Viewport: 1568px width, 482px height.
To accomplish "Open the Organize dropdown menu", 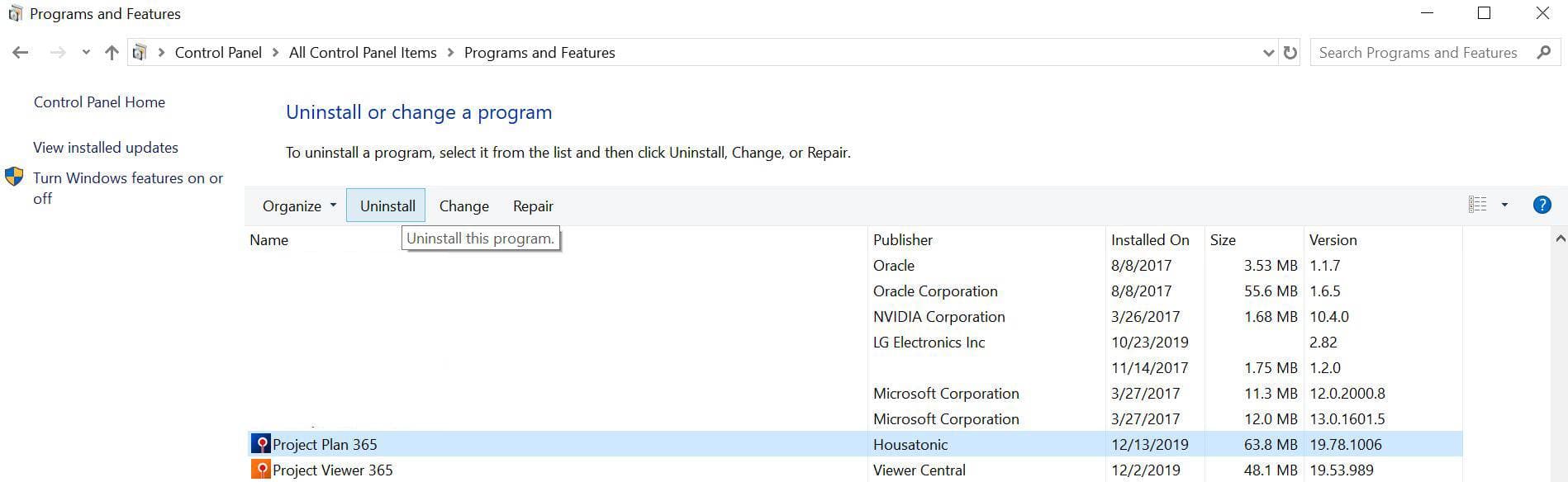I will (x=299, y=206).
